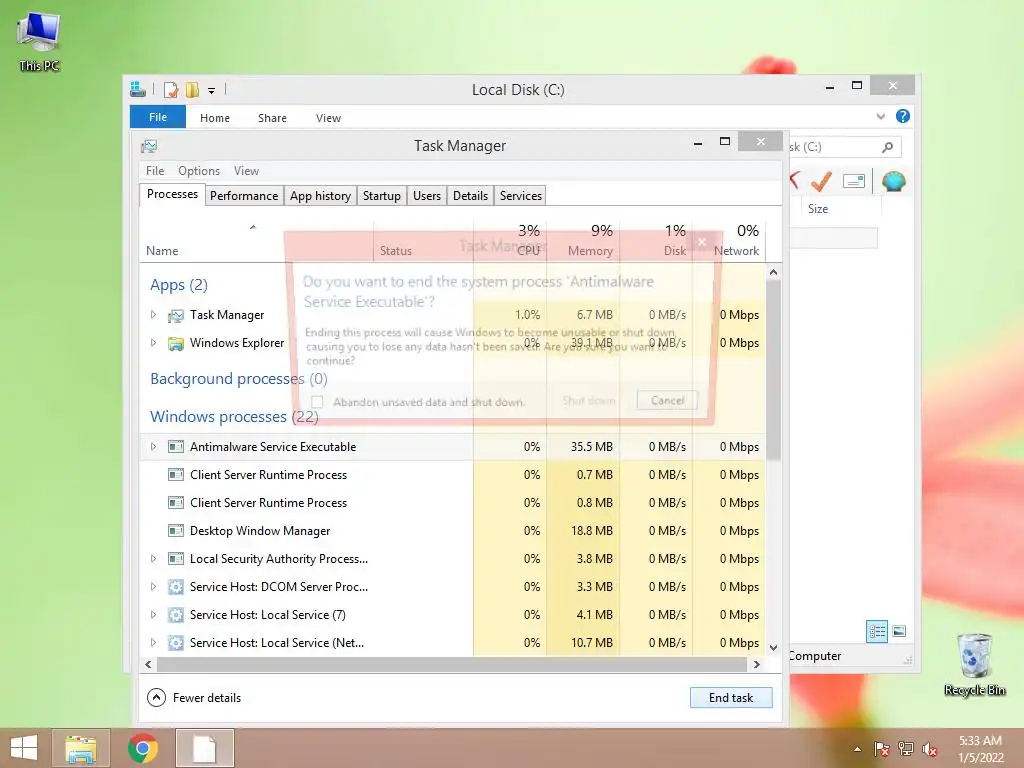Open the Windows Start button
The height and width of the screenshot is (768, 1024).
coord(24,748)
